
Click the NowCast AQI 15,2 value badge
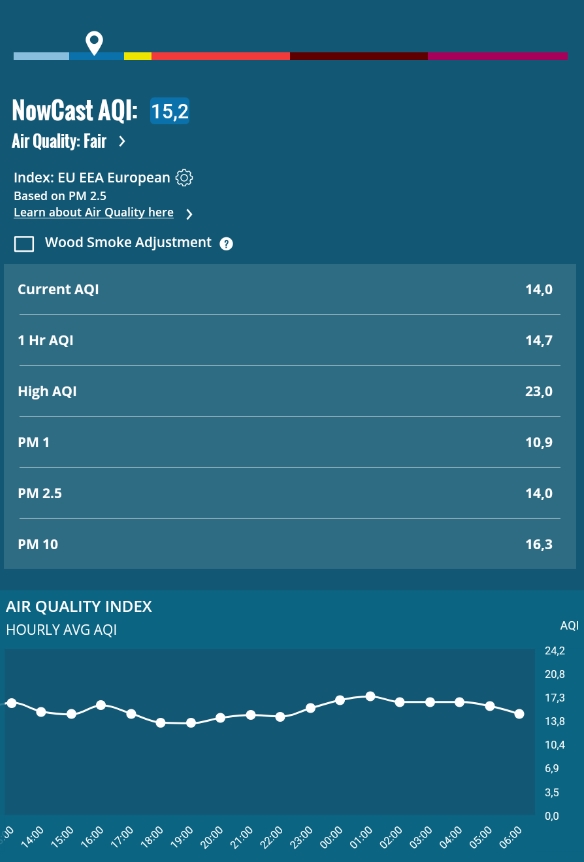pyautogui.click(x=170, y=110)
